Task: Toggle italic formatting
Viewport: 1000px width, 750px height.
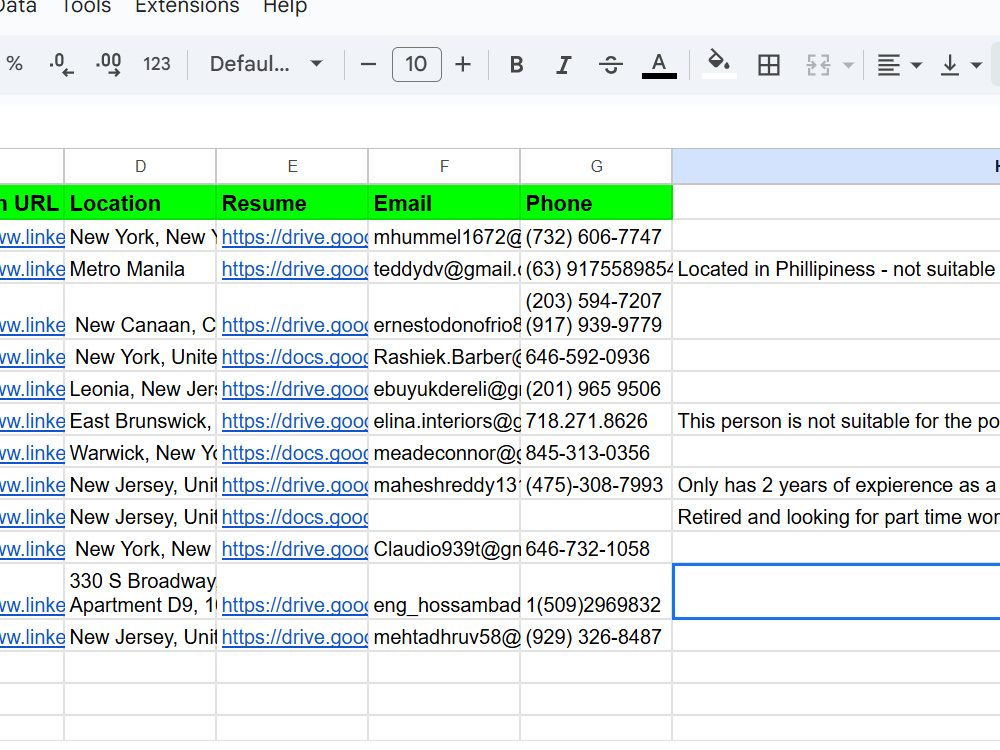Action: point(563,64)
